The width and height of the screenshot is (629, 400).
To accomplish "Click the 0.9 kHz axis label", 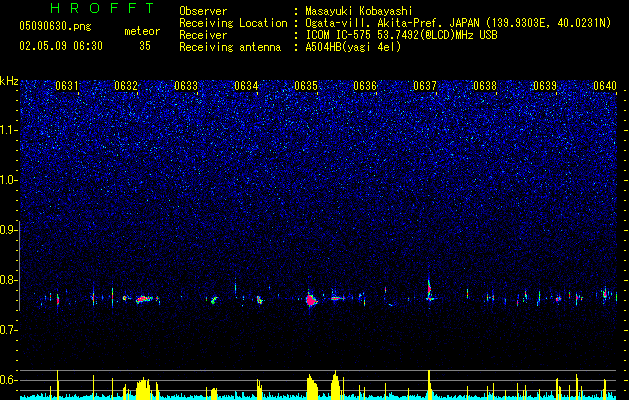I will pos(8,230).
